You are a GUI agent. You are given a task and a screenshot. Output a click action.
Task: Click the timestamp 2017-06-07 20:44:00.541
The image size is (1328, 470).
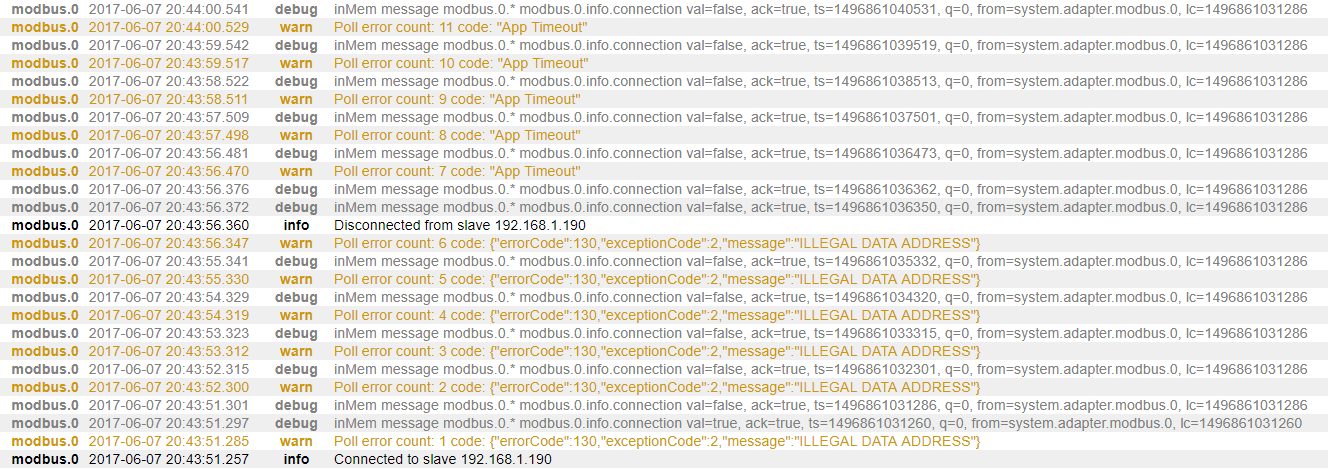coord(169,9)
